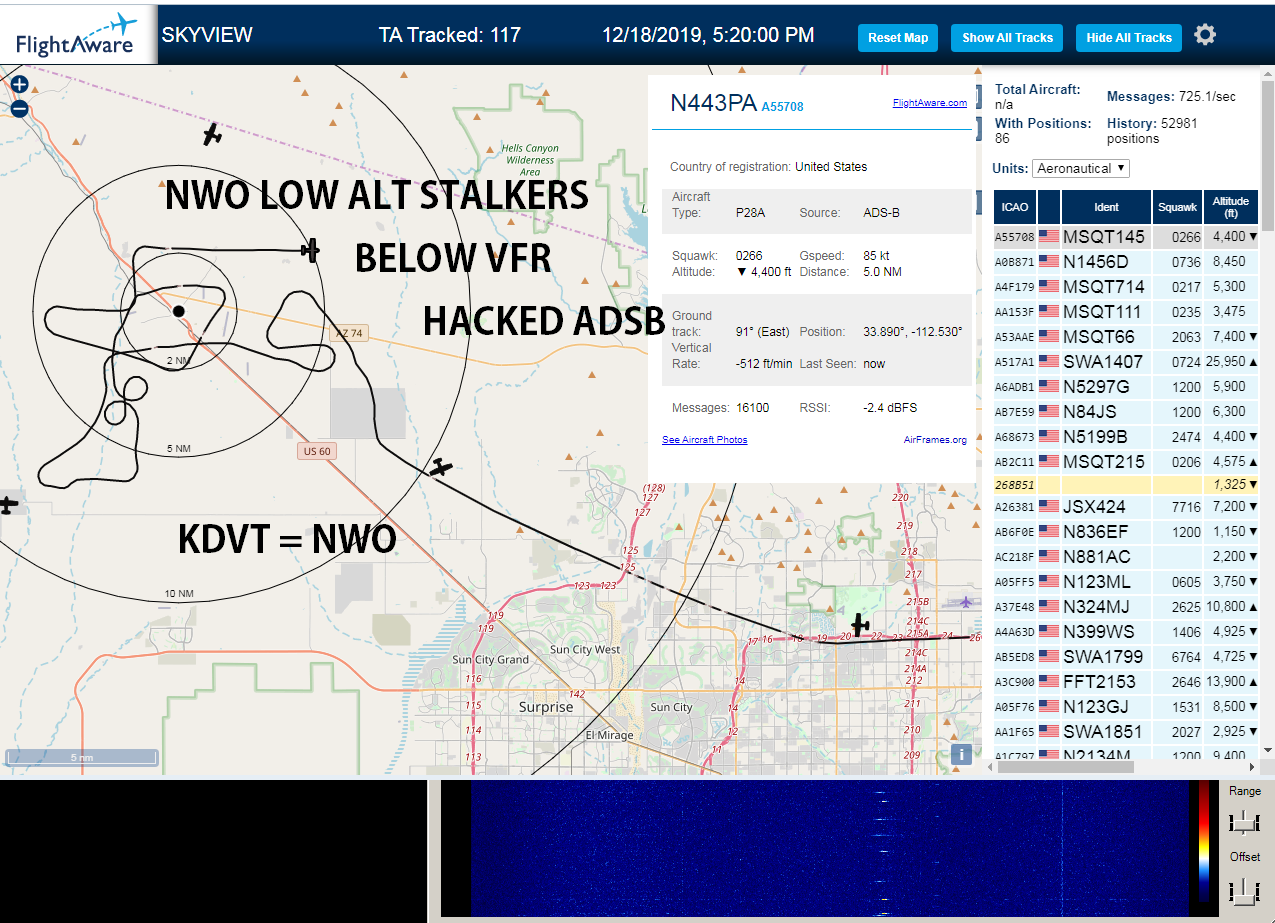Sort table by ICAO column
The width and height of the screenshot is (1275, 923).
[x=1014, y=207]
